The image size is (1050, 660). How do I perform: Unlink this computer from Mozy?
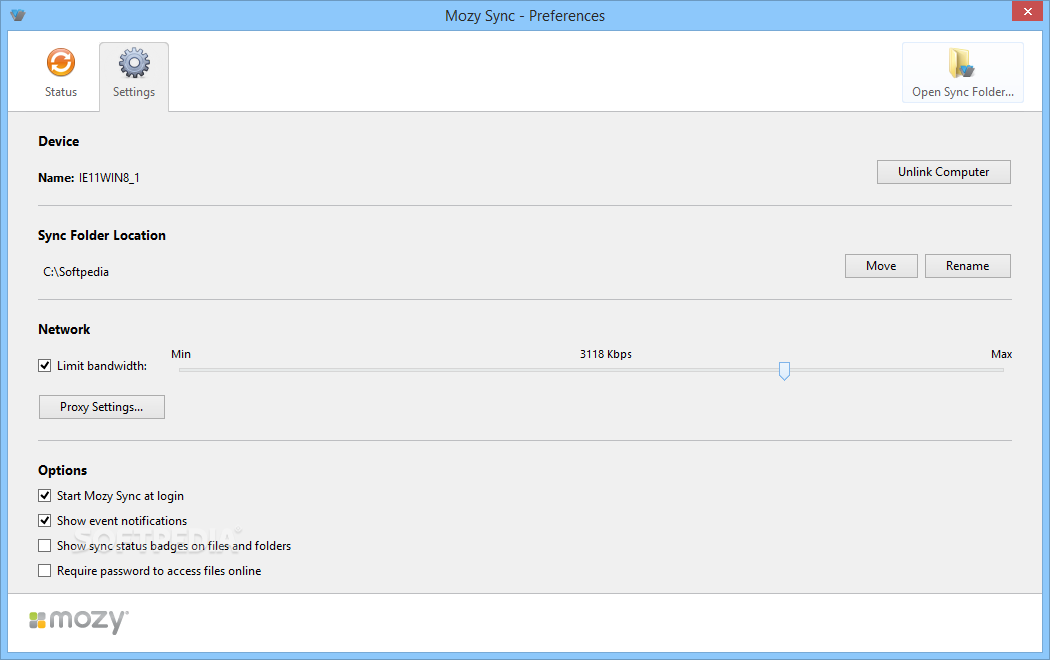coord(944,172)
